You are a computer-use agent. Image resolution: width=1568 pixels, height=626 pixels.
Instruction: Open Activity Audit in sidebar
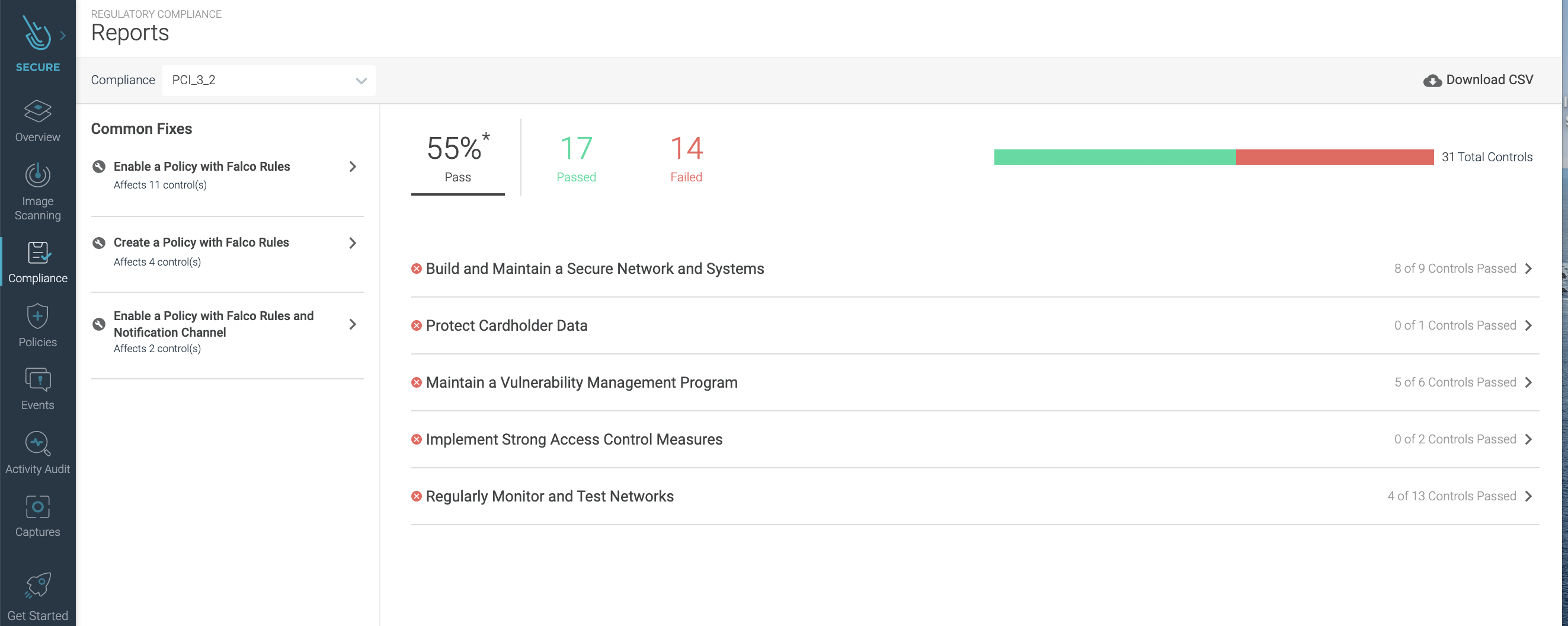38,453
